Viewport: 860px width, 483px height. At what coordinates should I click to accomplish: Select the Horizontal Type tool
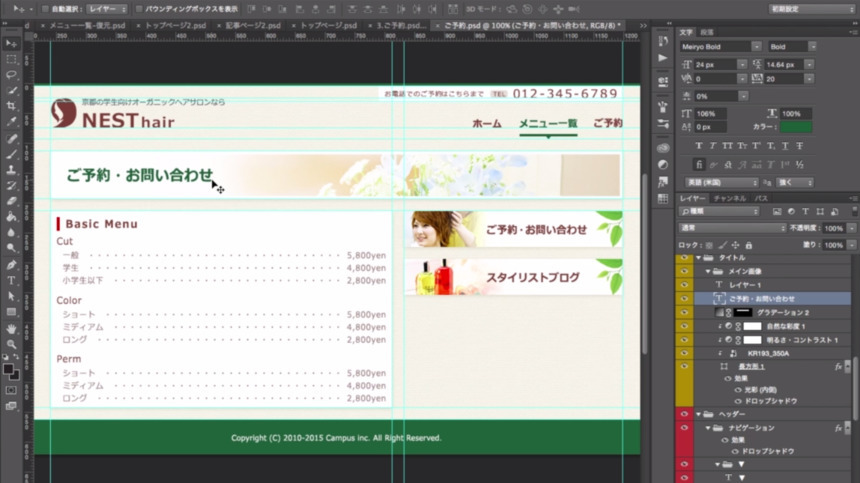(x=11, y=280)
